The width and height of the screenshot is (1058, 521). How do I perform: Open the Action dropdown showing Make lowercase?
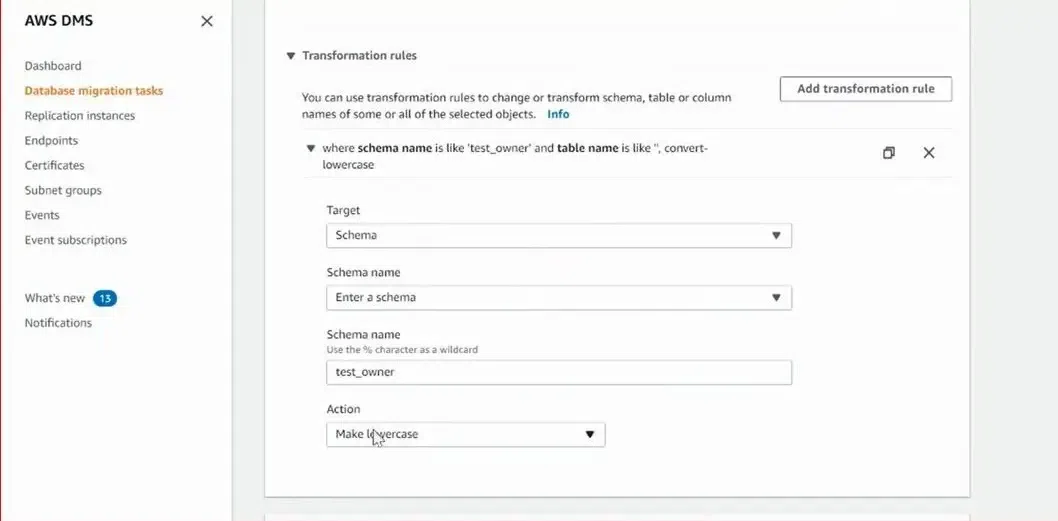[465, 435]
